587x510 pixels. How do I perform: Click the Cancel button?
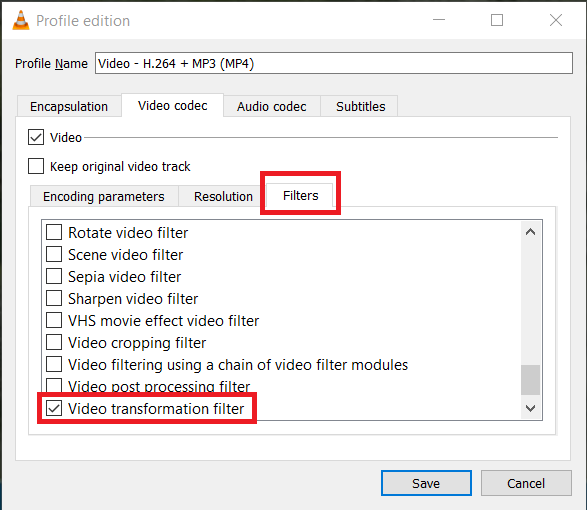coord(526,483)
